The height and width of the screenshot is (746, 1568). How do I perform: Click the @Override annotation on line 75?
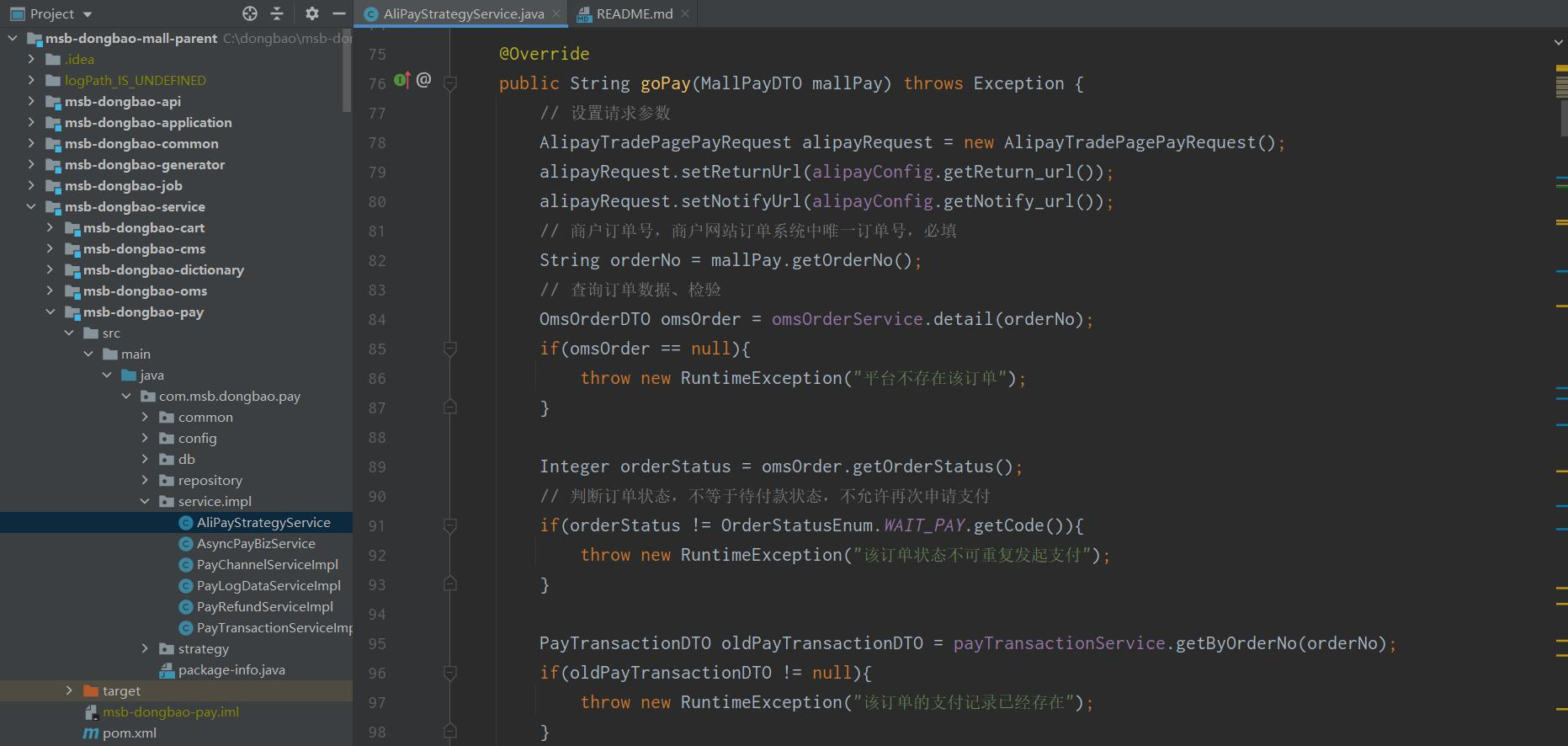click(x=545, y=54)
